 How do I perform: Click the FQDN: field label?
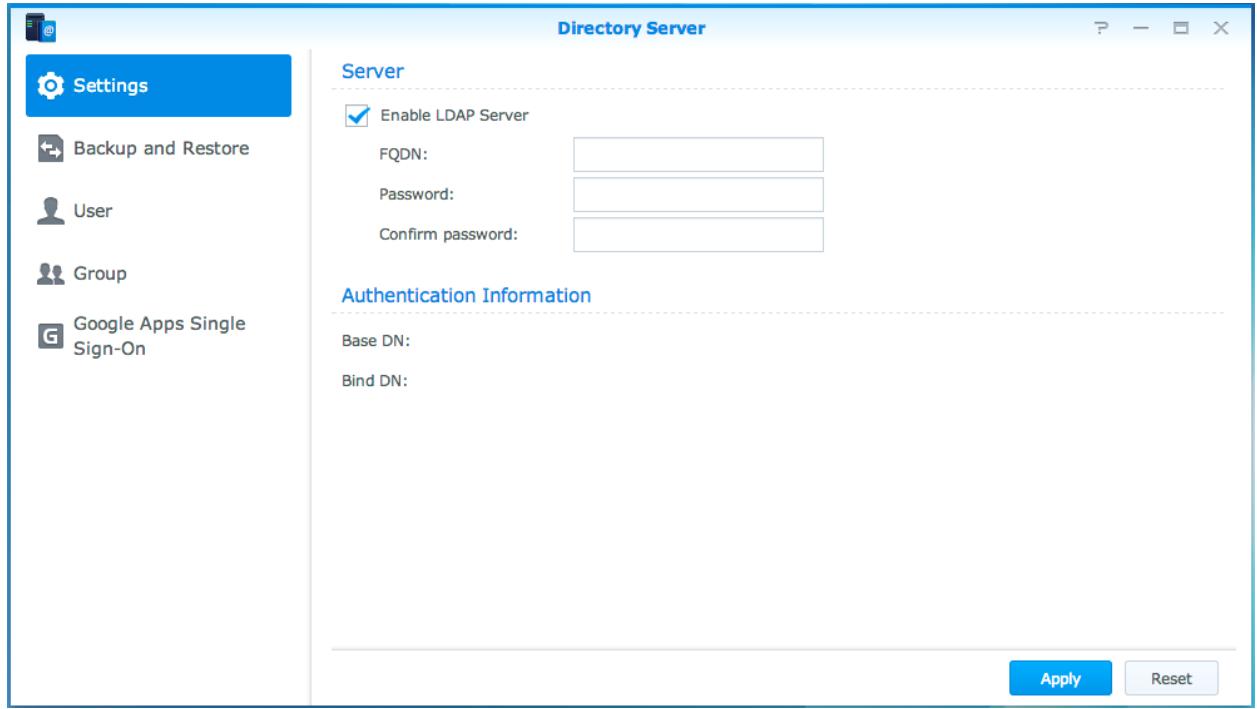pos(401,155)
